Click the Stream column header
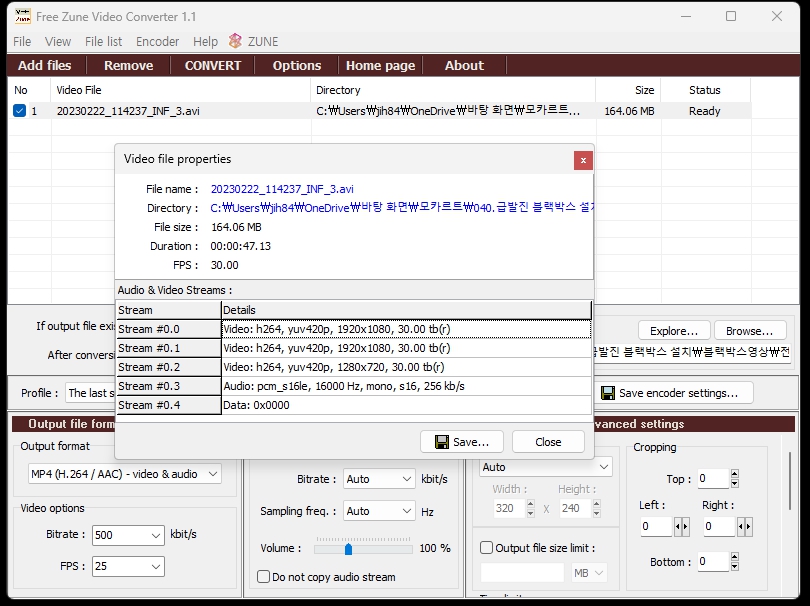This screenshot has width=810, height=606. [x=168, y=310]
